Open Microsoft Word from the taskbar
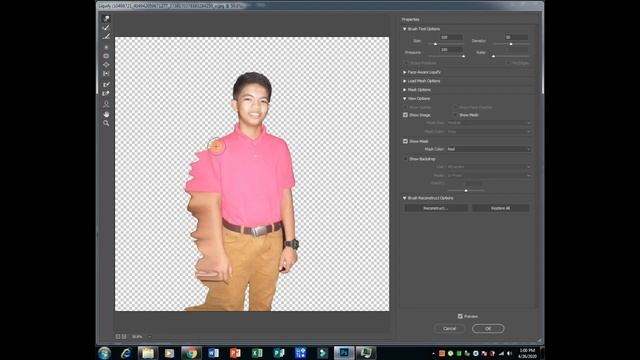Image resolution: width=640 pixels, height=360 pixels. [x=213, y=353]
